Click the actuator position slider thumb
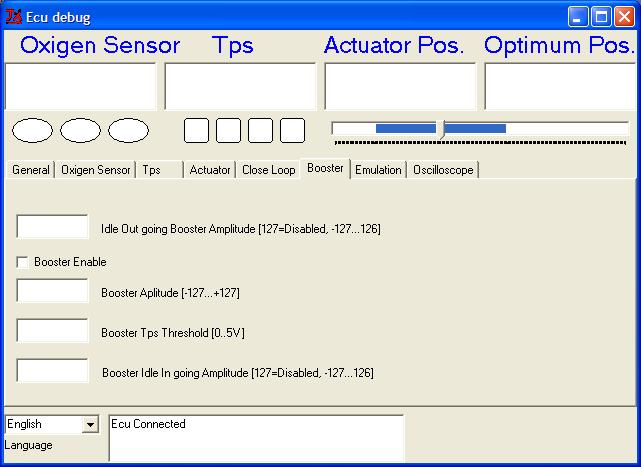The image size is (641, 467). pyautogui.click(x=442, y=129)
